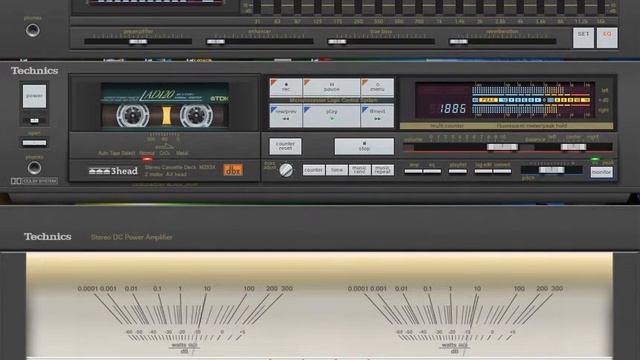
Task: Click the 1886 tape counter readout
Action: coord(453,109)
